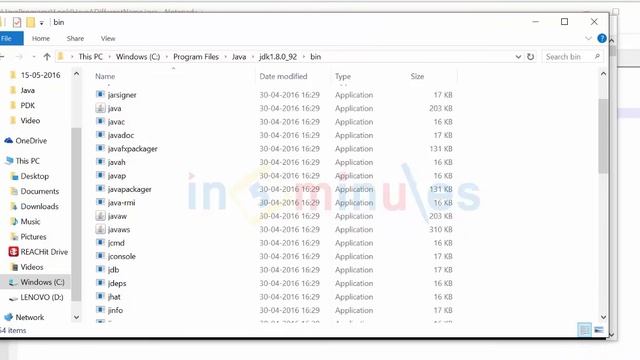Open the Home ribbon tab

41,38
